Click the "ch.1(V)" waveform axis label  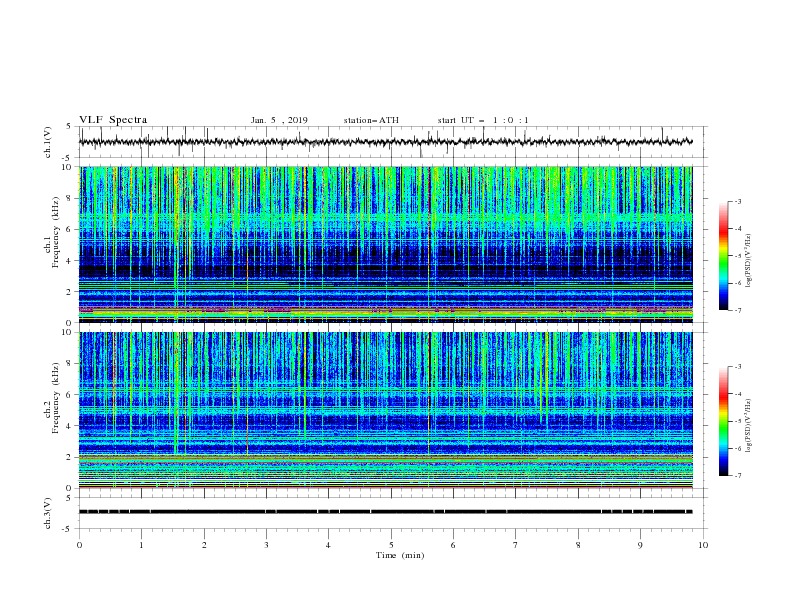47,142
